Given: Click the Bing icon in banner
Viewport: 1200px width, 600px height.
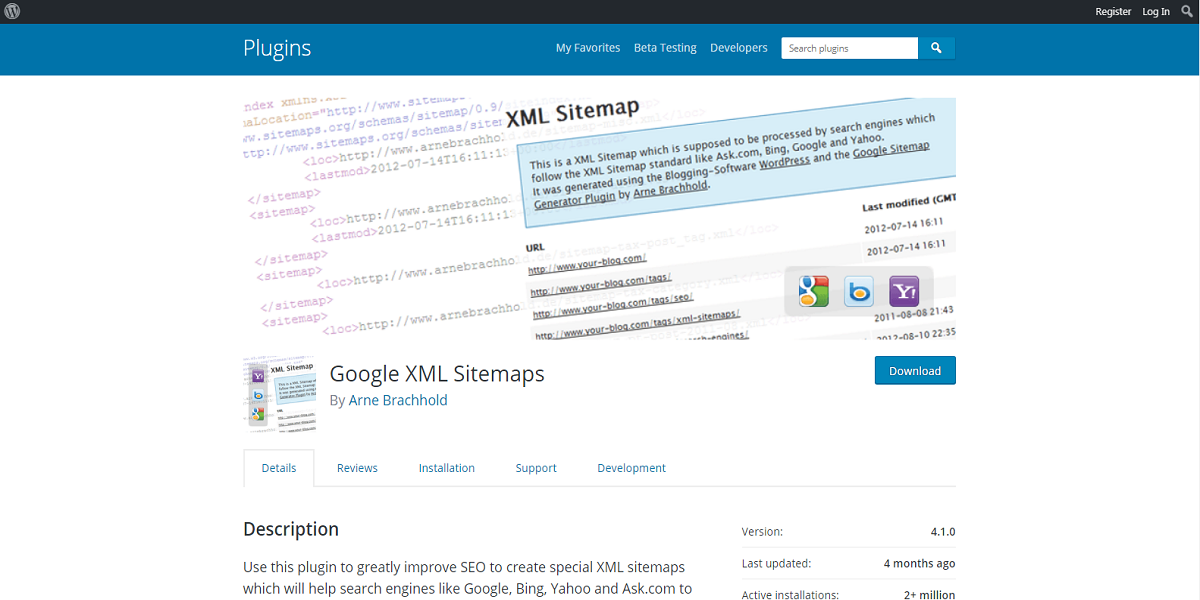Looking at the screenshot, I should click(859, 292).
